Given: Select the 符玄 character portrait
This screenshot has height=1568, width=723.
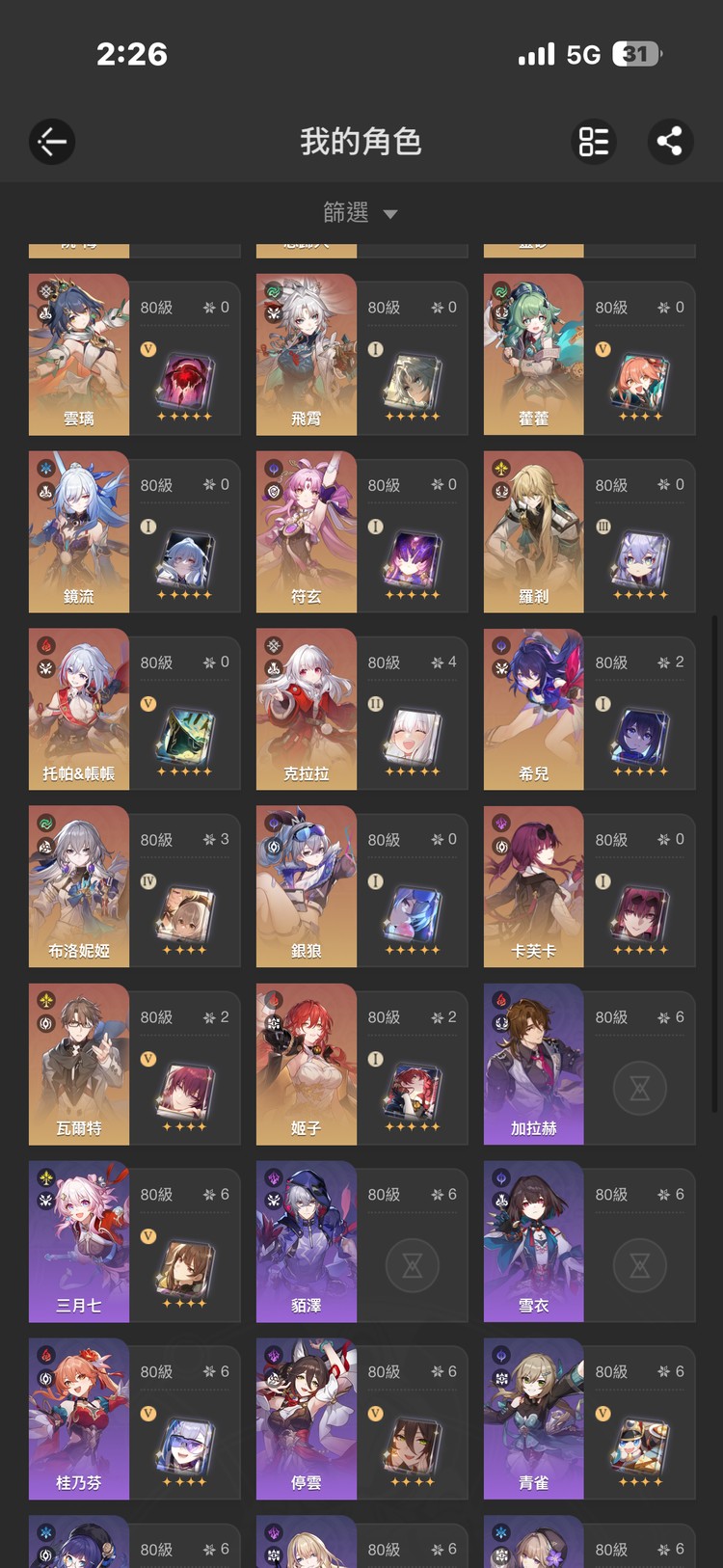Looking at the screenshot, I should (x=307, y=531).
